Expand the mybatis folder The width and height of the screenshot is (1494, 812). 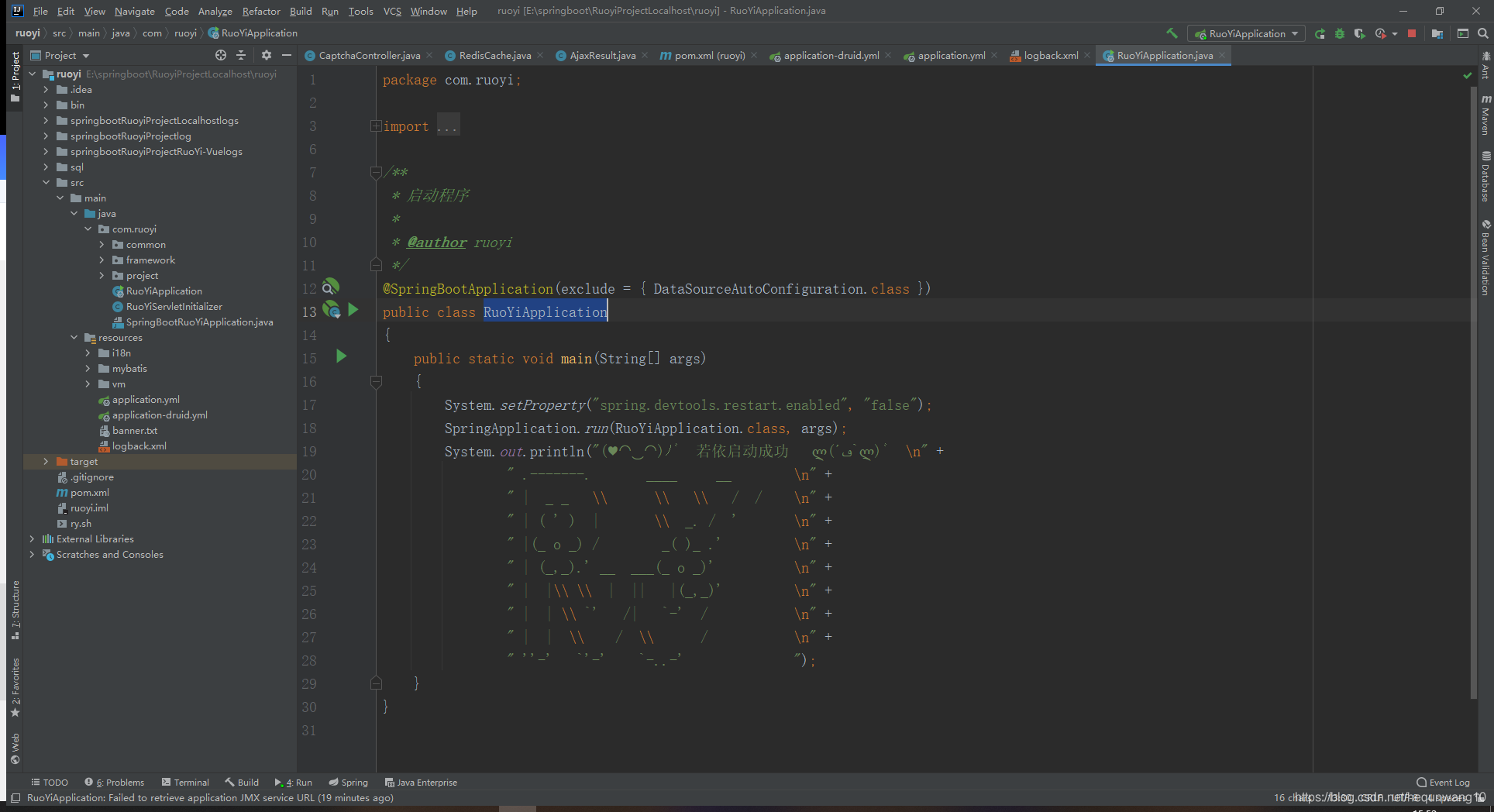pos(88,368)
